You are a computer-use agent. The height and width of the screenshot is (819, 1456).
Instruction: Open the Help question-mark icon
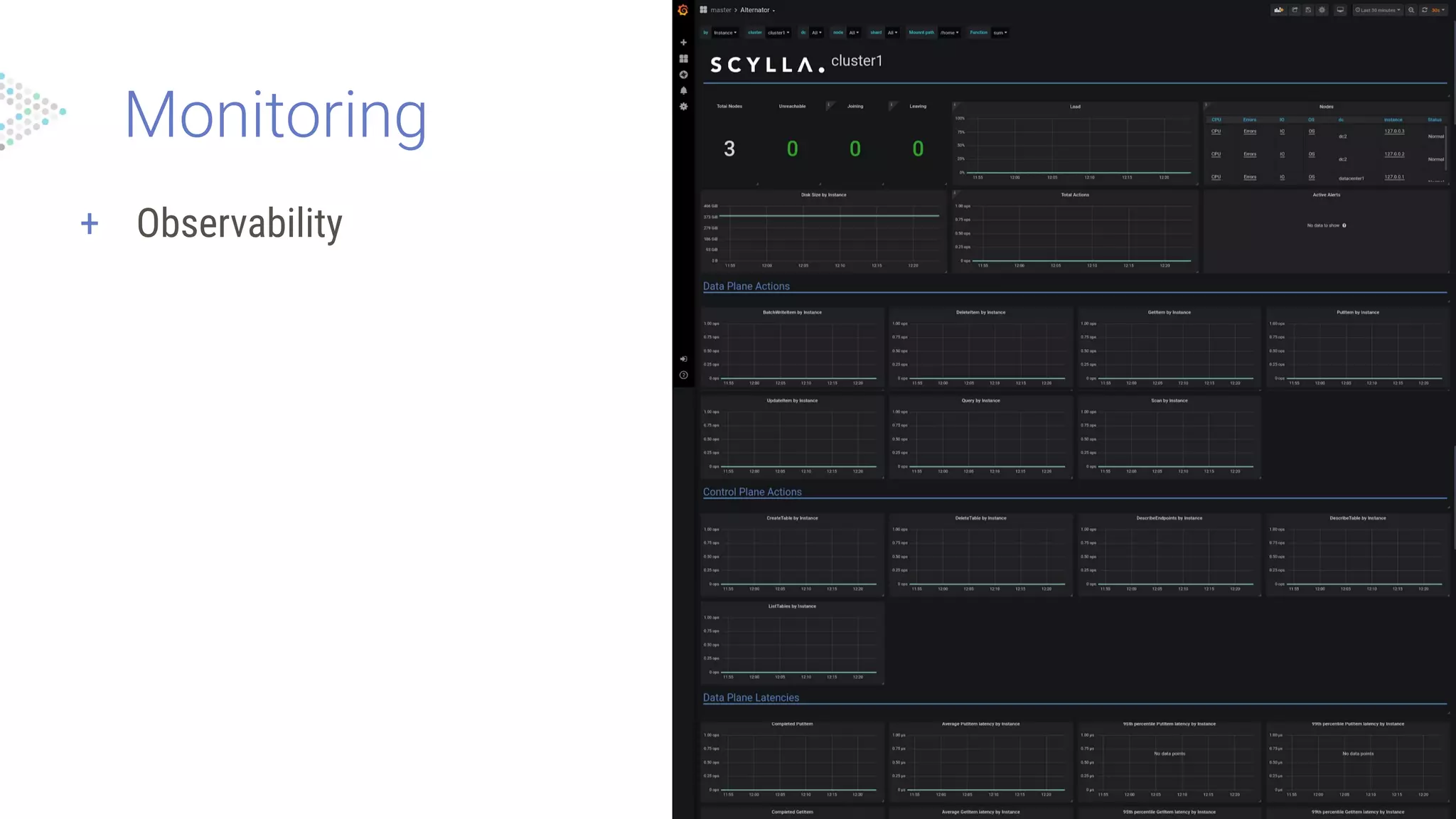683,375
